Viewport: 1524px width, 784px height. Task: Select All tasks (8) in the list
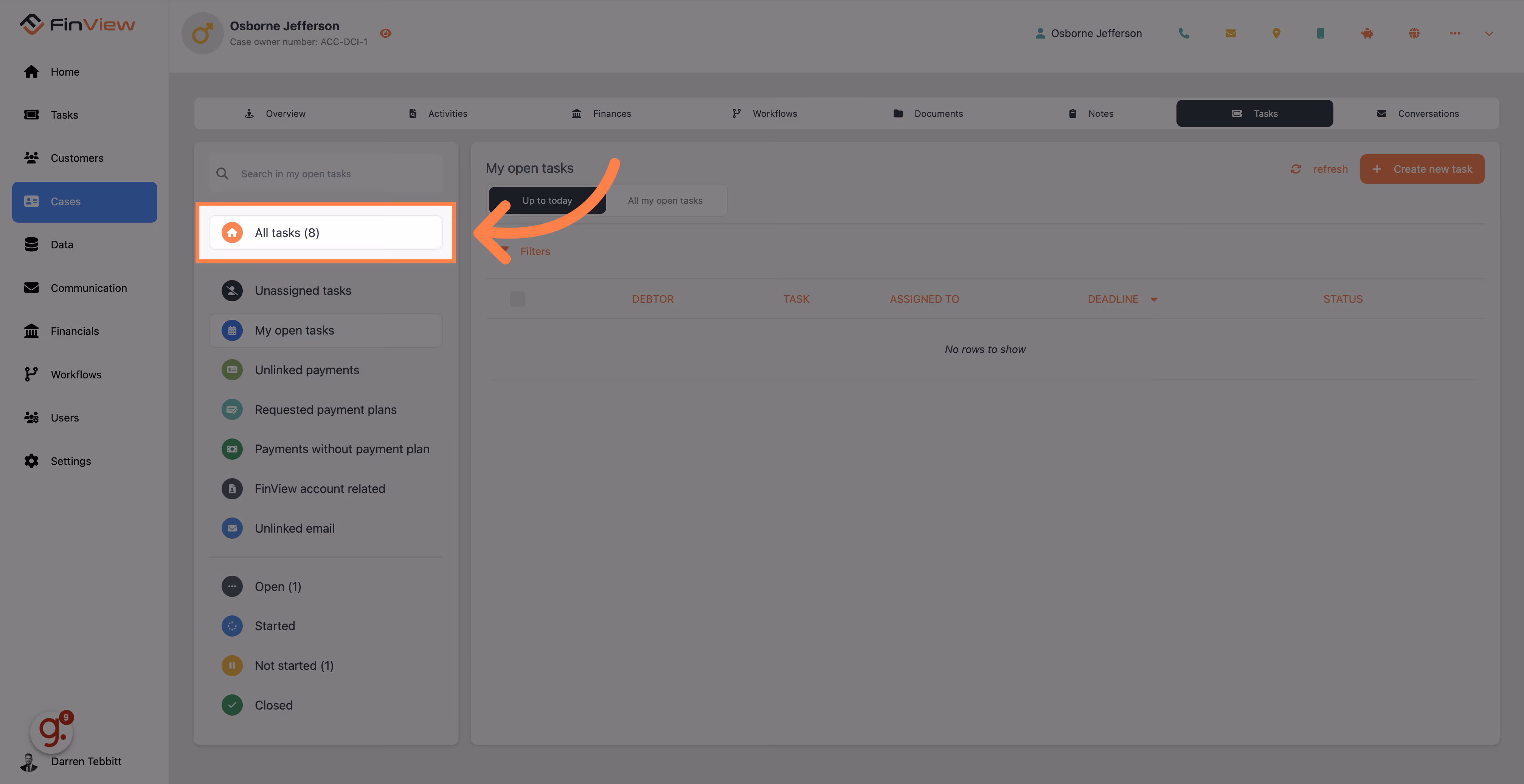coord(326,233)
